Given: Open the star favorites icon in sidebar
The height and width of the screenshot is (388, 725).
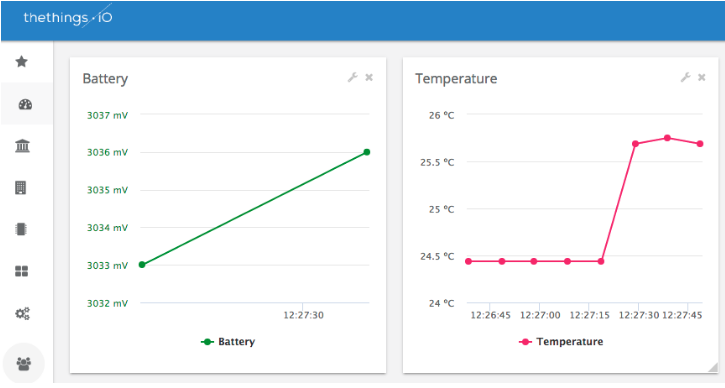Looking at the screenshot, I should coord(22,62).
